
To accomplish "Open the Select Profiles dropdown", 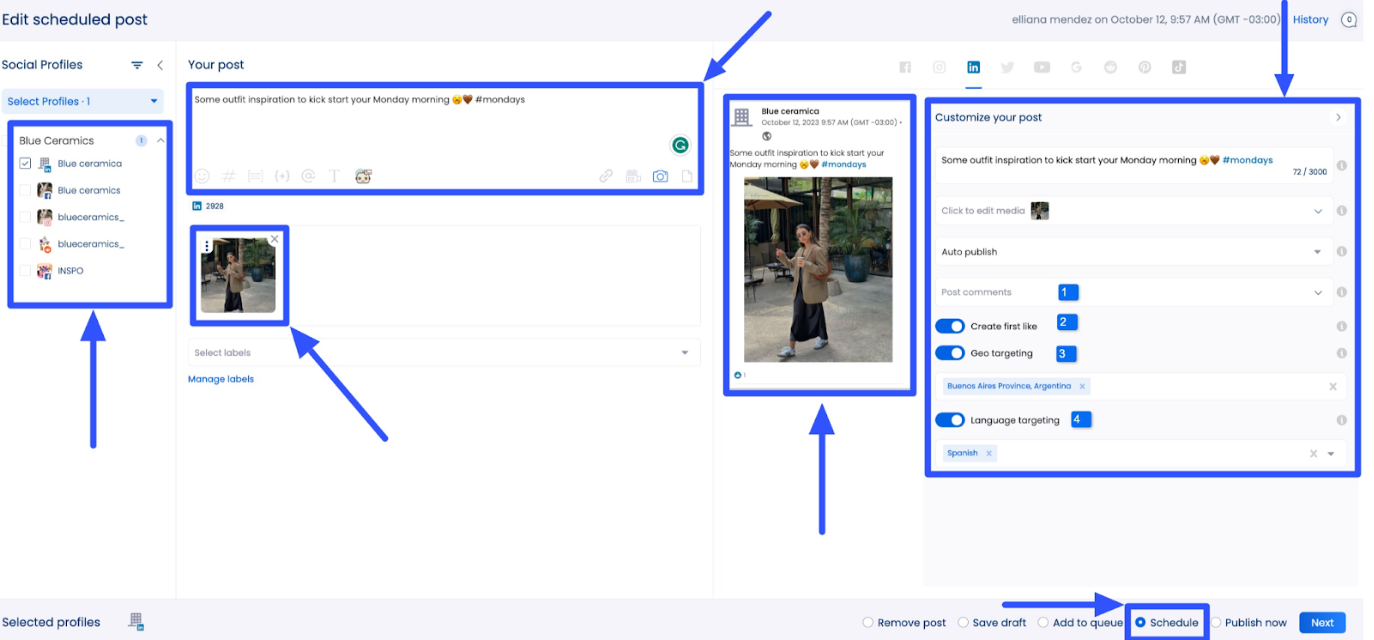I will click(83, 101).
